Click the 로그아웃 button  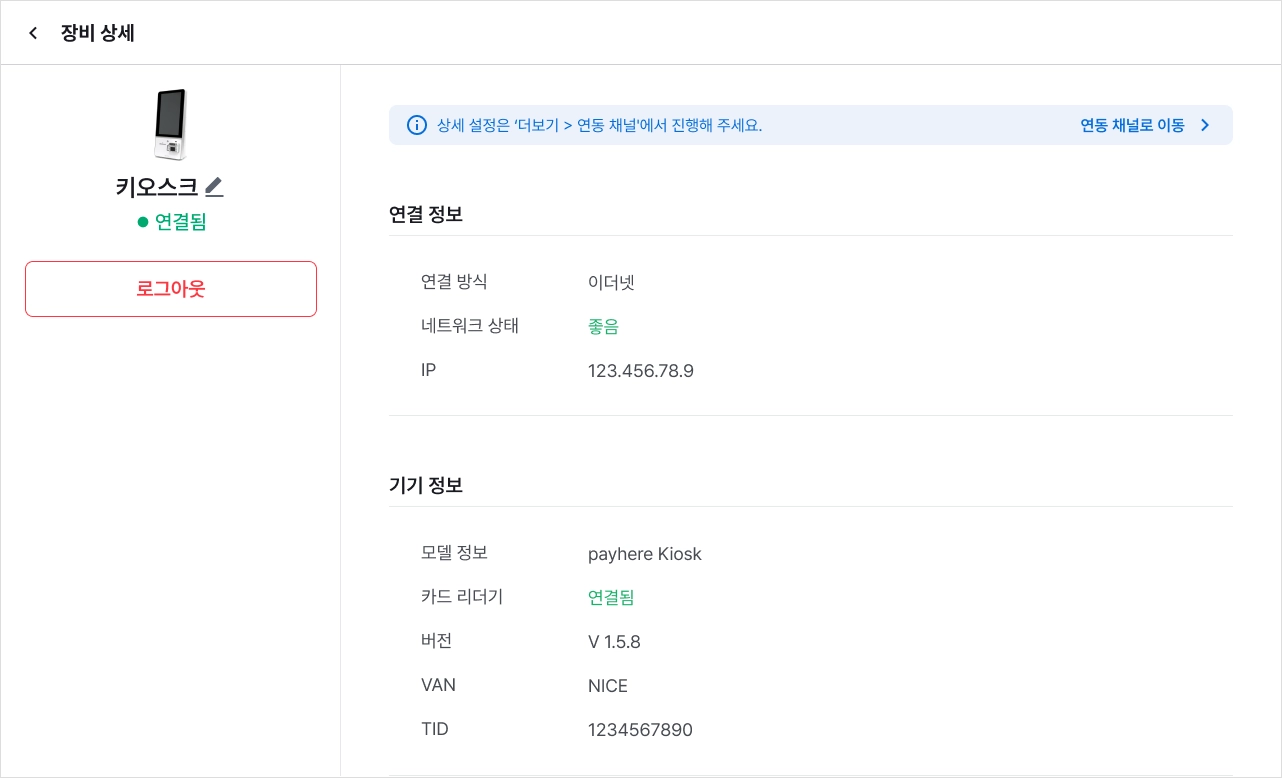tap(171, 289)
